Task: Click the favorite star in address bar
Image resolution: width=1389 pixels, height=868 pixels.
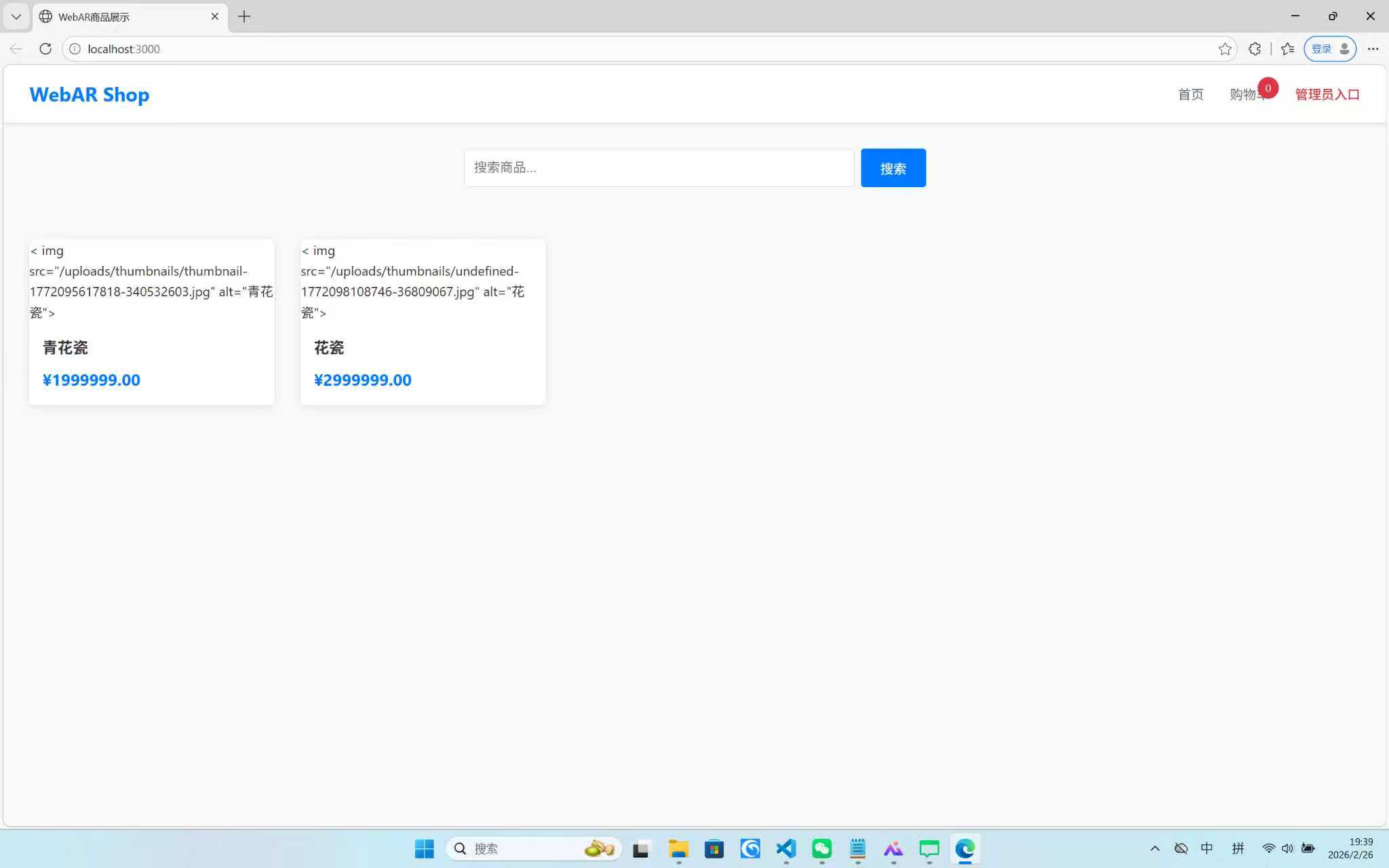Action: point(1224,49)
